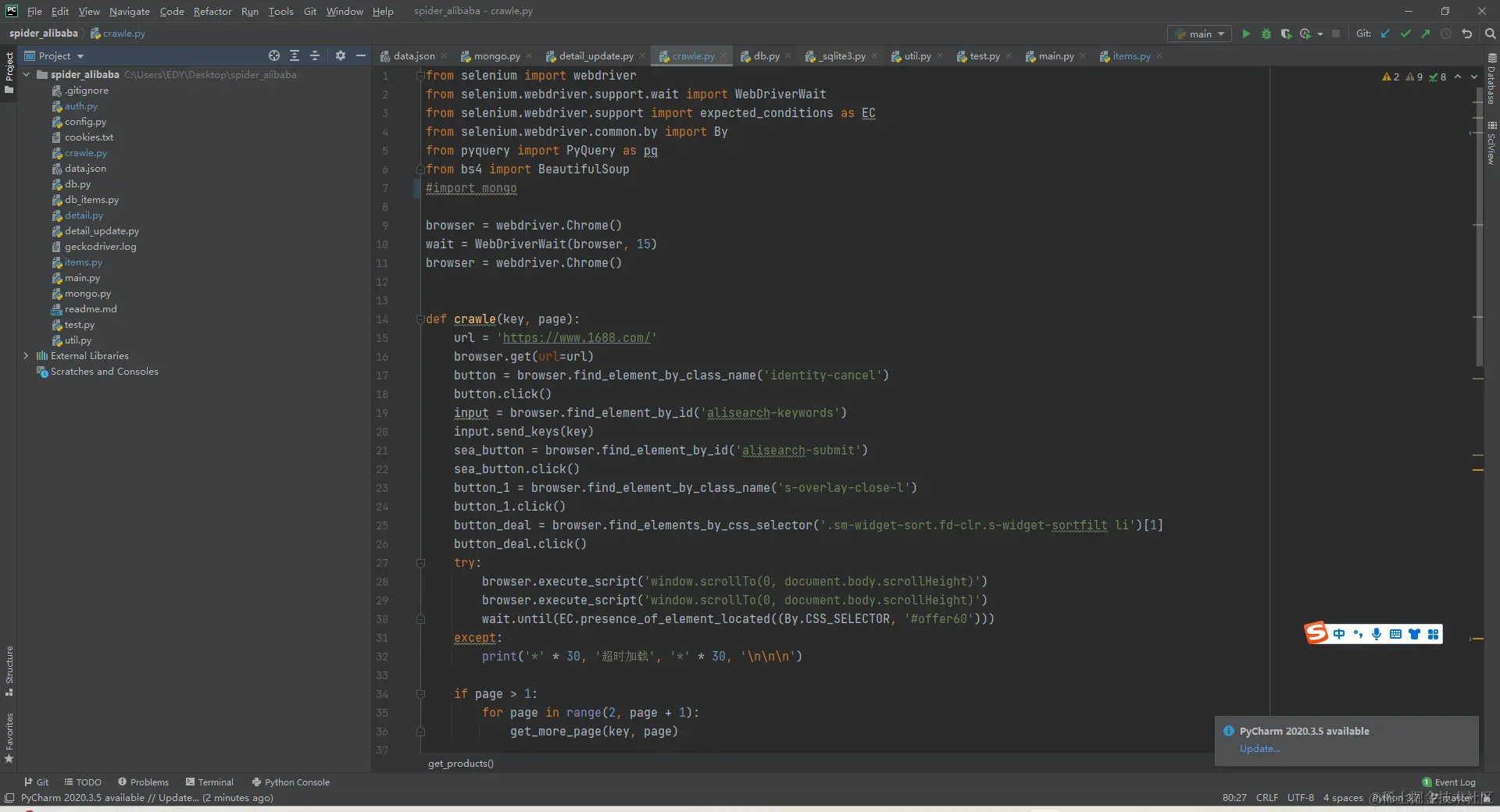Click the Sogou input method logo

pos(1316,633)
